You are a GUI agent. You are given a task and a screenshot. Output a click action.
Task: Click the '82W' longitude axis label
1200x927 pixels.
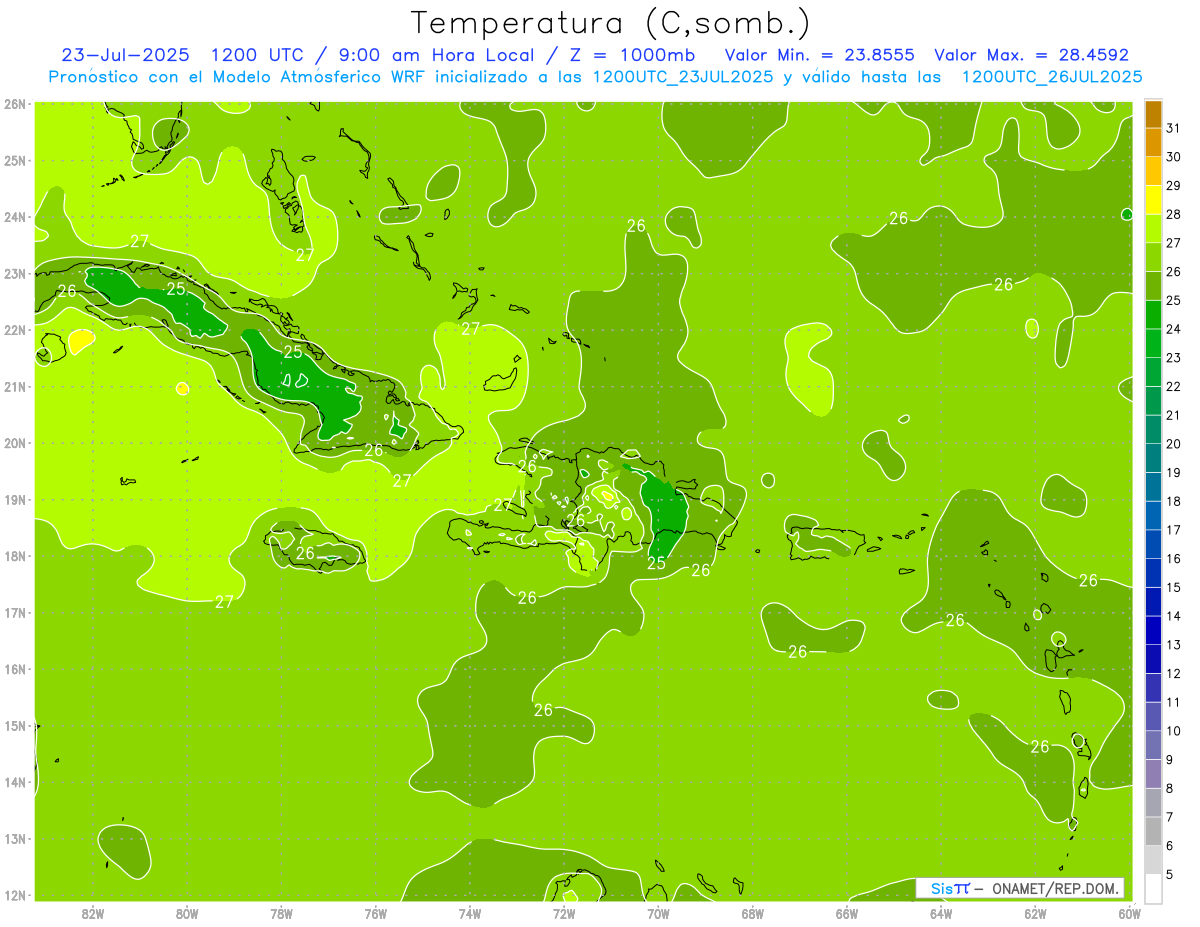coord(92,913)
